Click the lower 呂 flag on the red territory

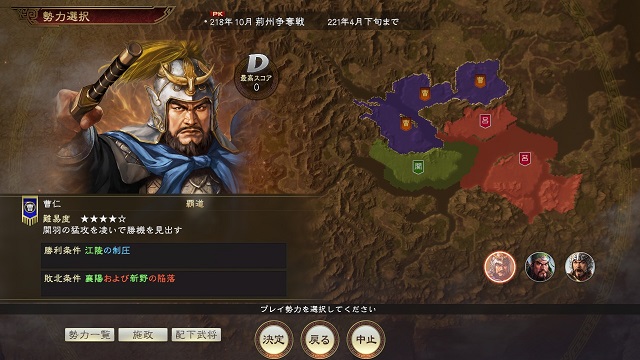pyautogui.click(x=525, y=158)
